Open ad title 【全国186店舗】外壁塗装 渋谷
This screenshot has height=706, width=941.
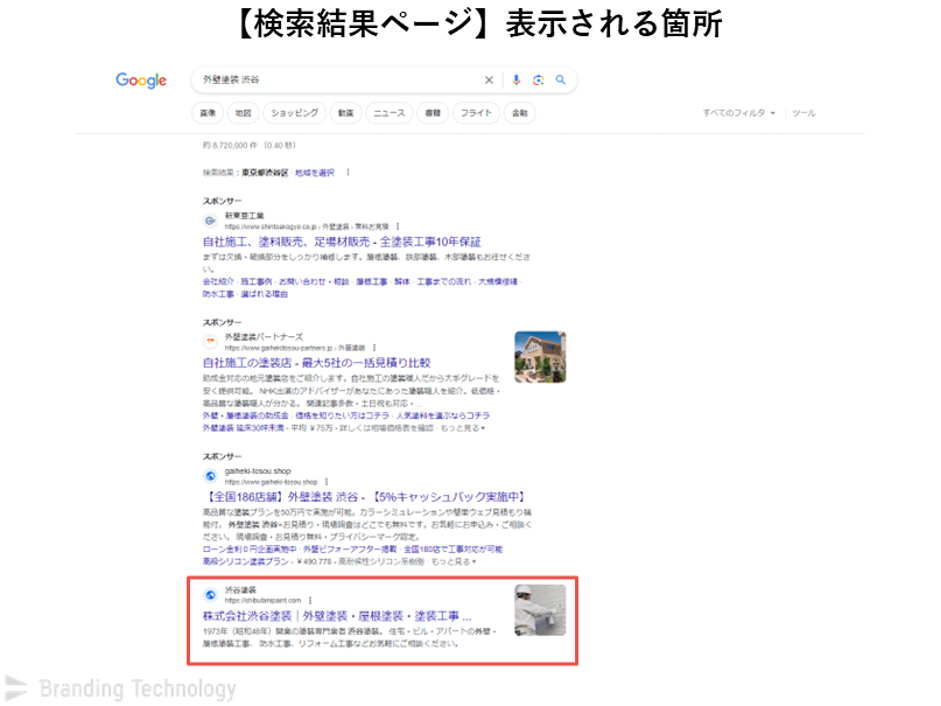pyautogui.click(x=365, y=497)
